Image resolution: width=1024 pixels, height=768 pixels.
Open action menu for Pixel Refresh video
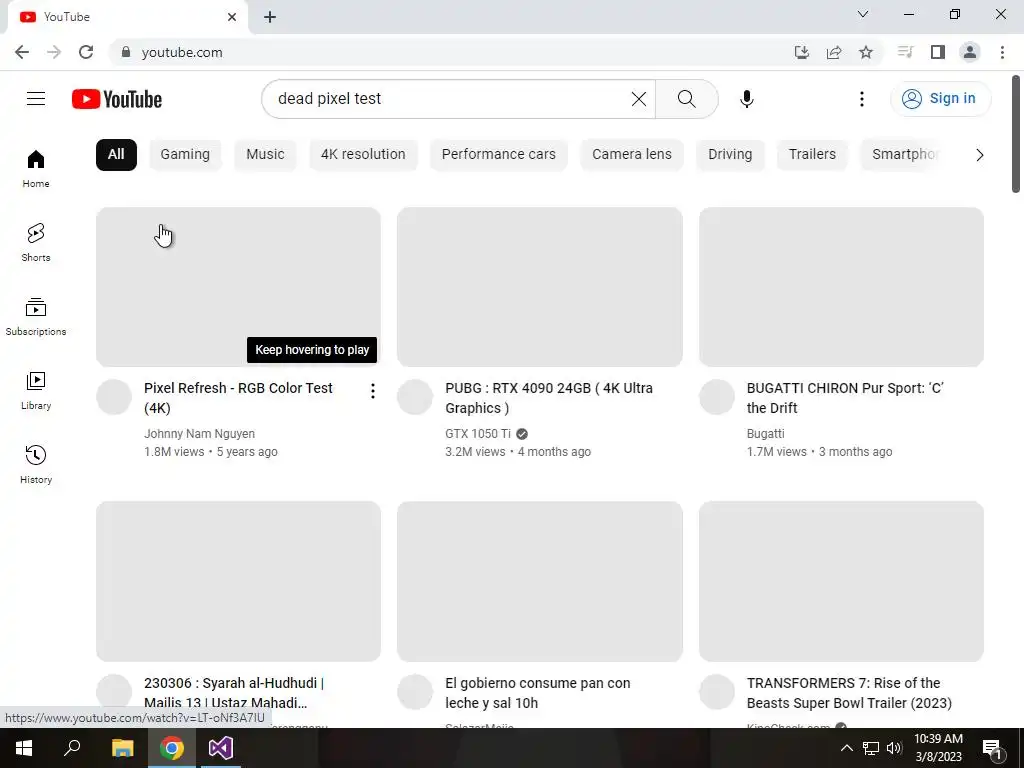pos(372,391)
